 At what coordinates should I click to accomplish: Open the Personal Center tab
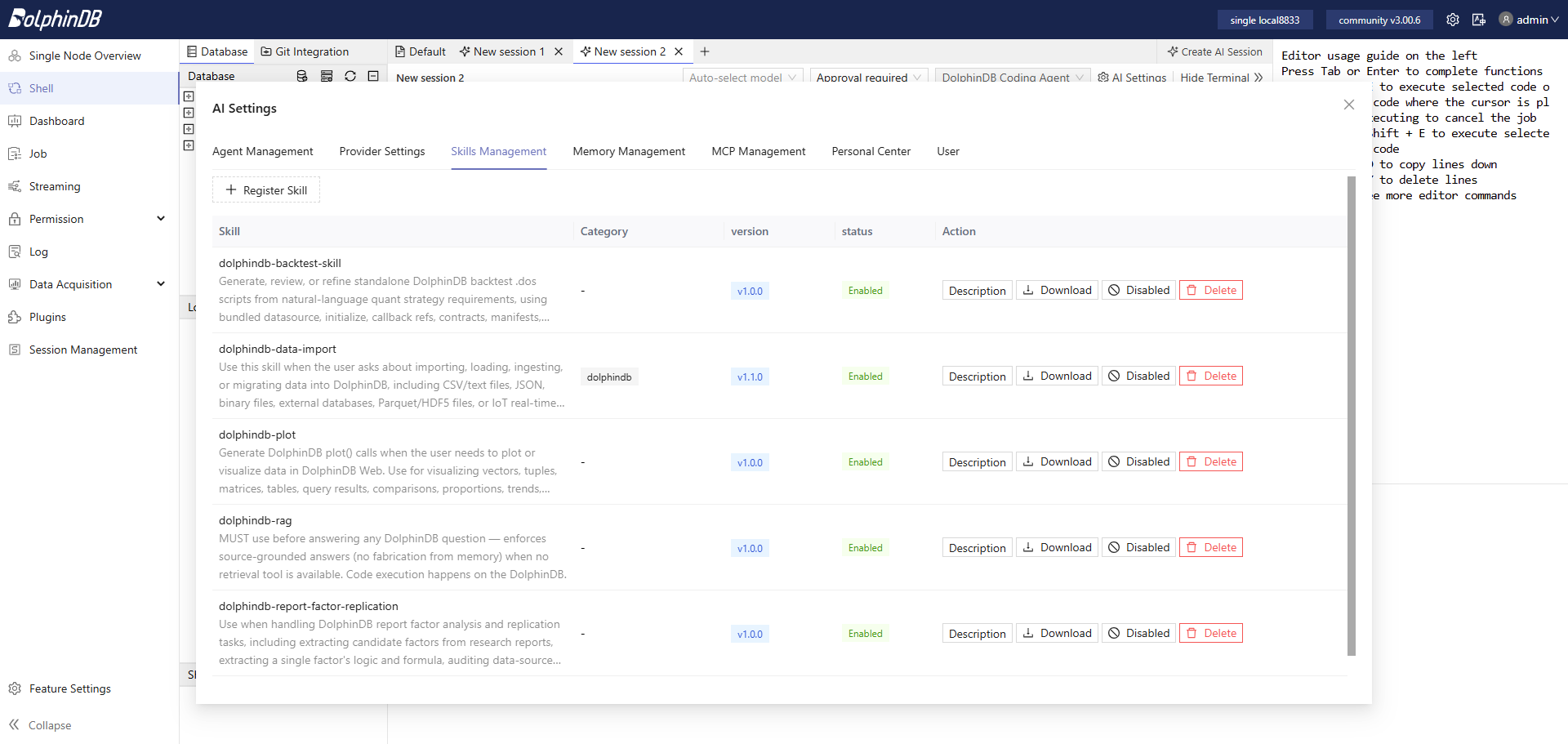click(x=871, y=151)
